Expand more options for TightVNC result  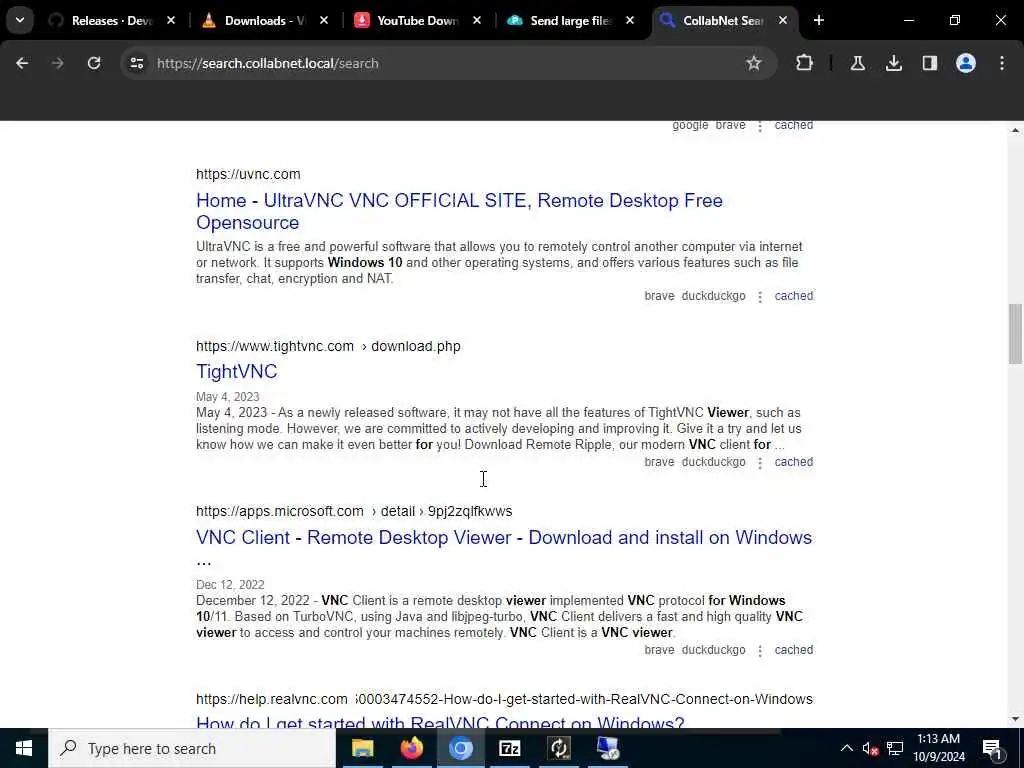pos(760,462)
